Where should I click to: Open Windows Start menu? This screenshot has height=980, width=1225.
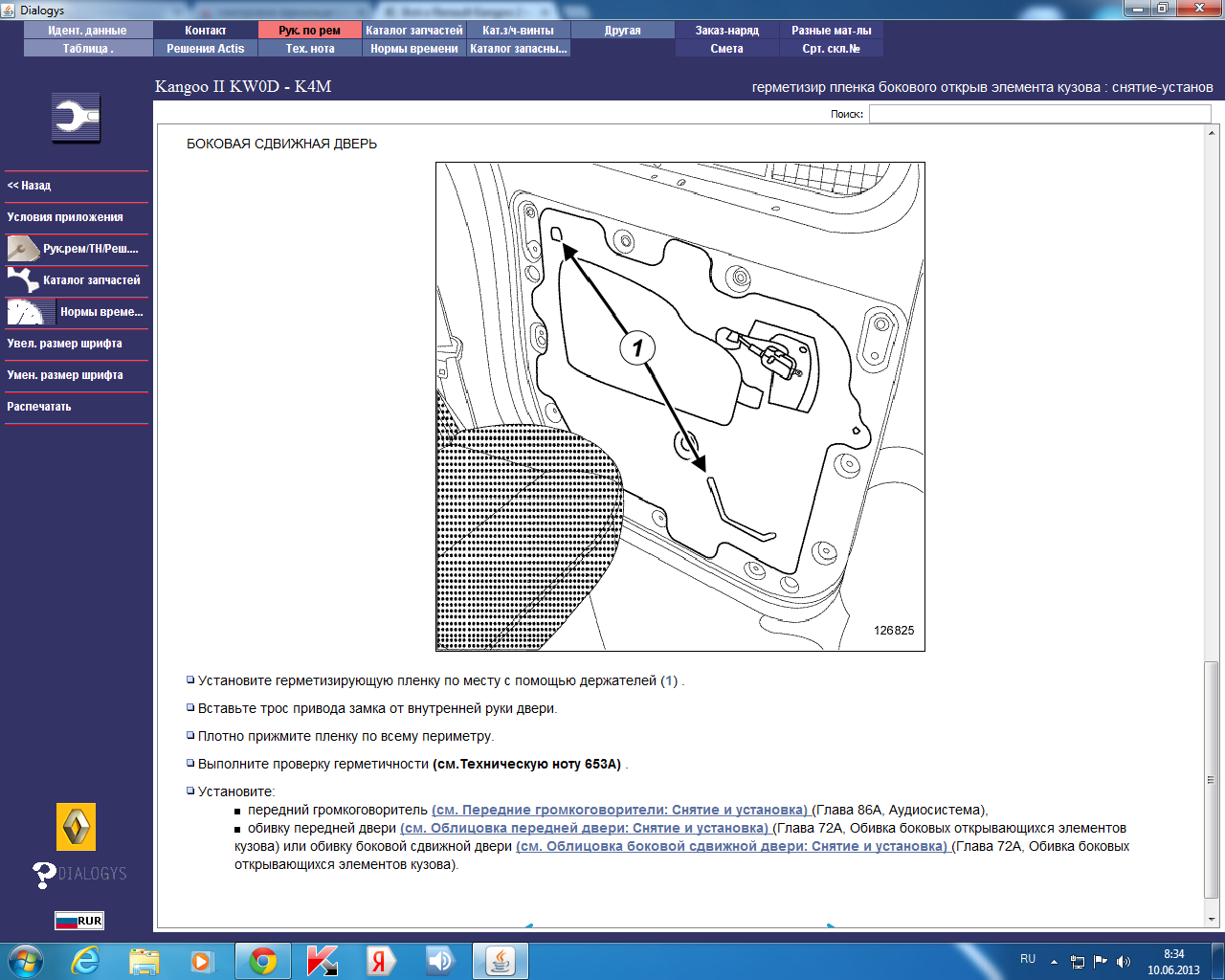tap(25, 961)
